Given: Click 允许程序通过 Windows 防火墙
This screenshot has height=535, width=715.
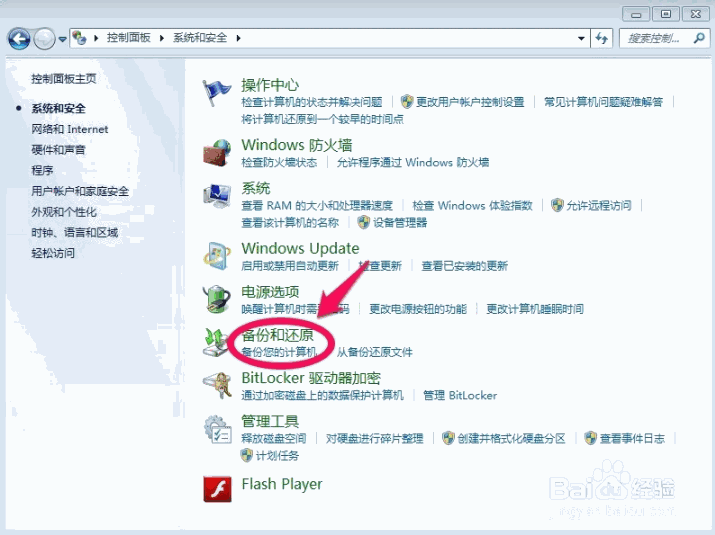Looking at the screenshot, I should point(413,162).
